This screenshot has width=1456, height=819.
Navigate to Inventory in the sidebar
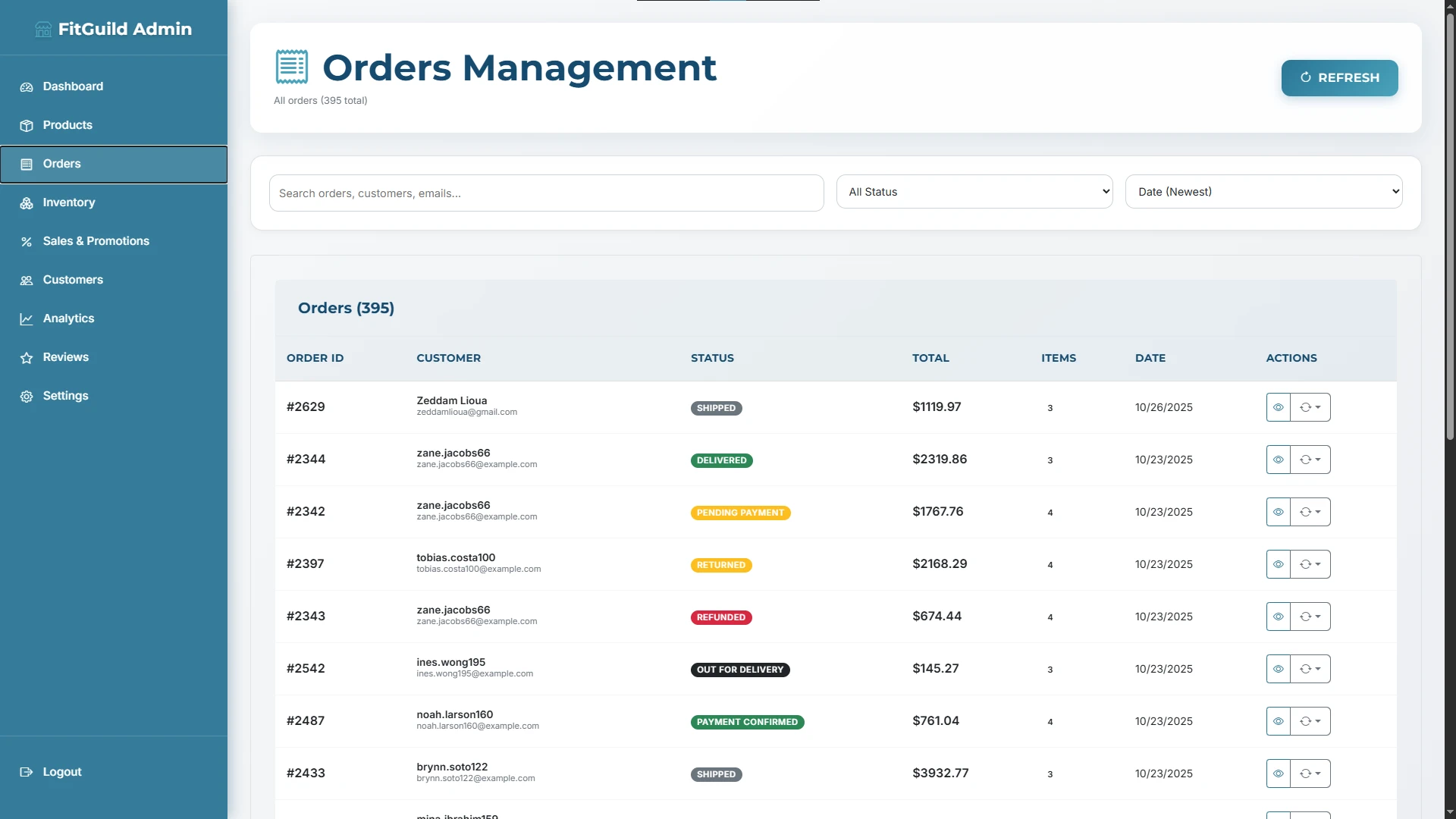click(x=114, y=202)
